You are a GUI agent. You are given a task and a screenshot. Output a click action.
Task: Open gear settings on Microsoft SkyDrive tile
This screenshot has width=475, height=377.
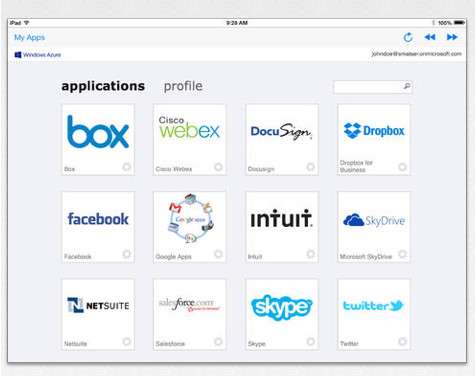coord(403,254)
